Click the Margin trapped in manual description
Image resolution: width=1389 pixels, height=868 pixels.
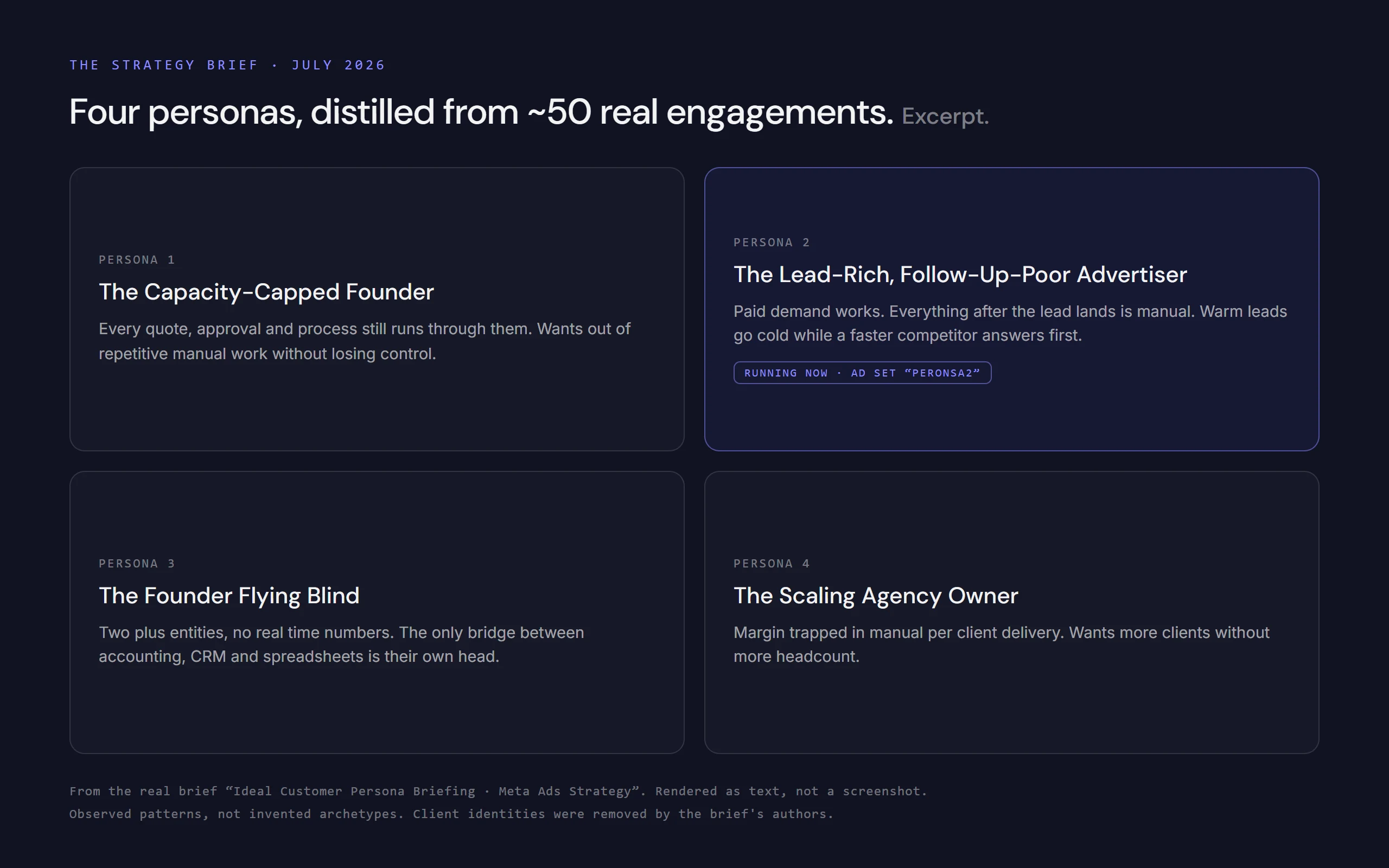click(1002, 644)
